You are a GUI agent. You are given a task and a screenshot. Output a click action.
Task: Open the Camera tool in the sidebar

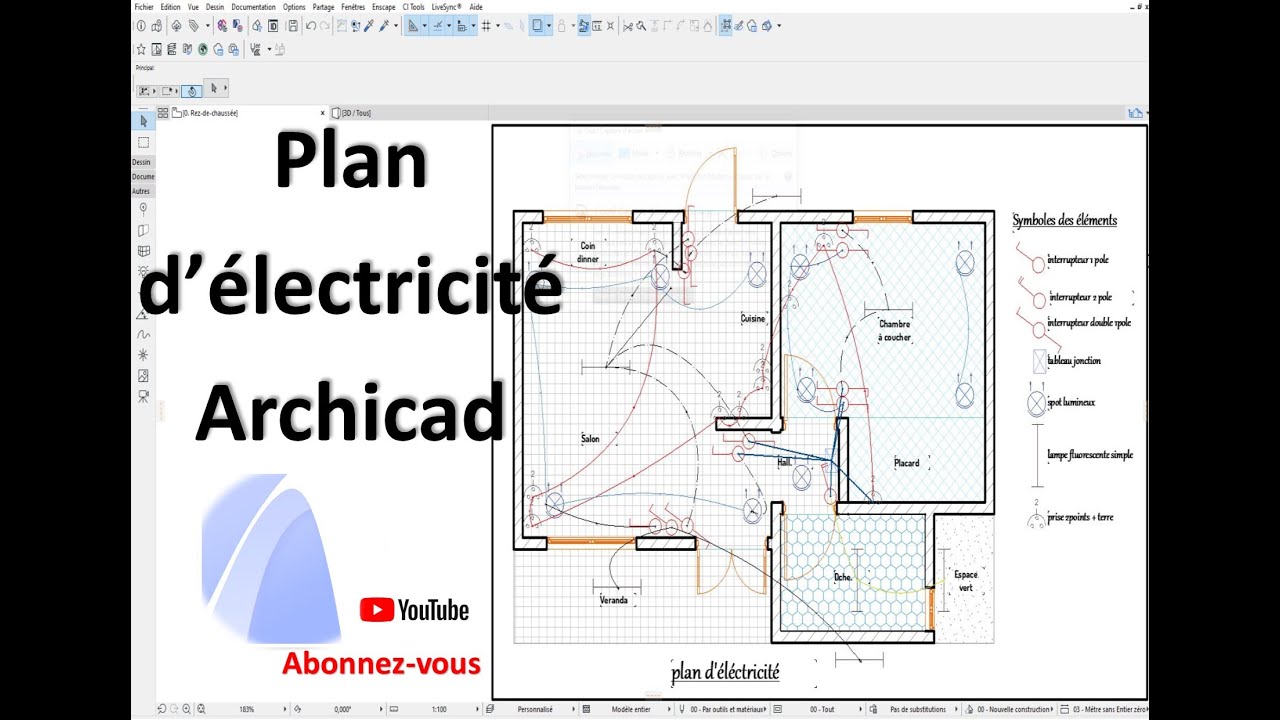[142, 394]
